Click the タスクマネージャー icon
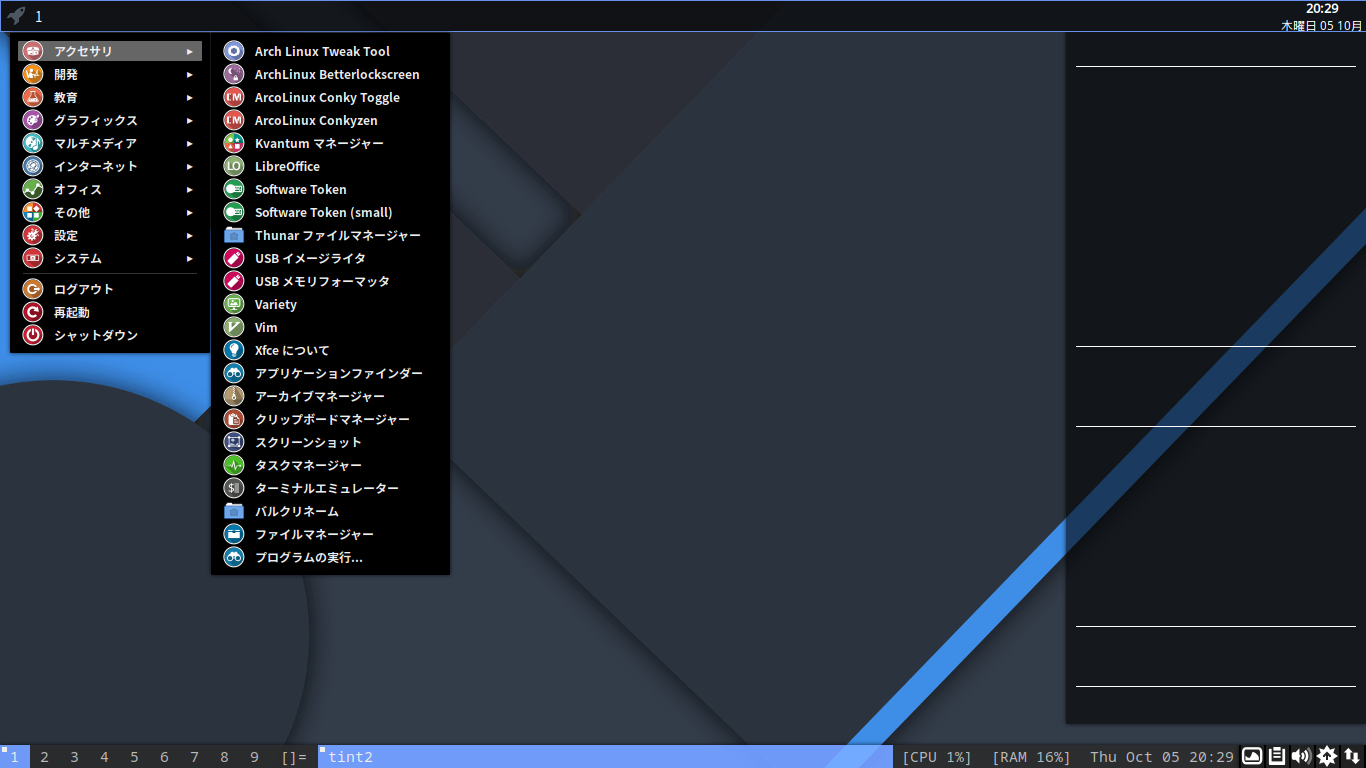1366x768 pixels. pos(234,465)
